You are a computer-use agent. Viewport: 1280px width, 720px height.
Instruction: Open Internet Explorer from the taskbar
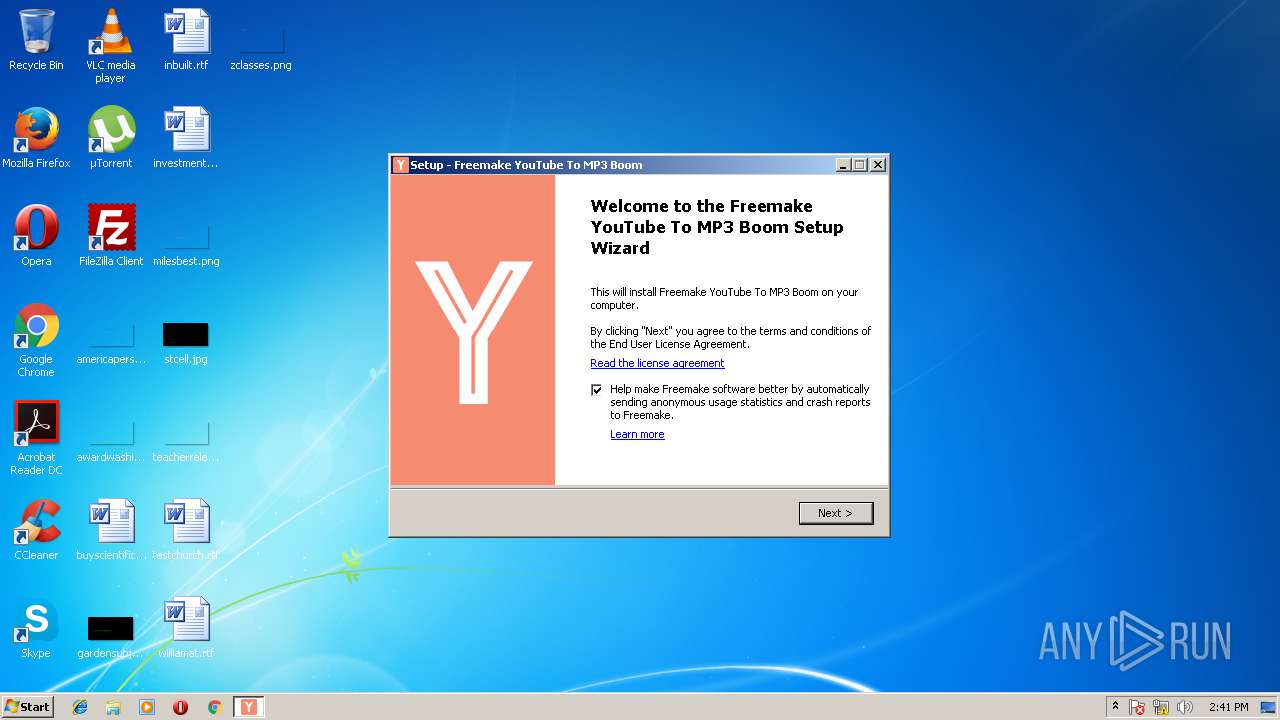point(80,707)
